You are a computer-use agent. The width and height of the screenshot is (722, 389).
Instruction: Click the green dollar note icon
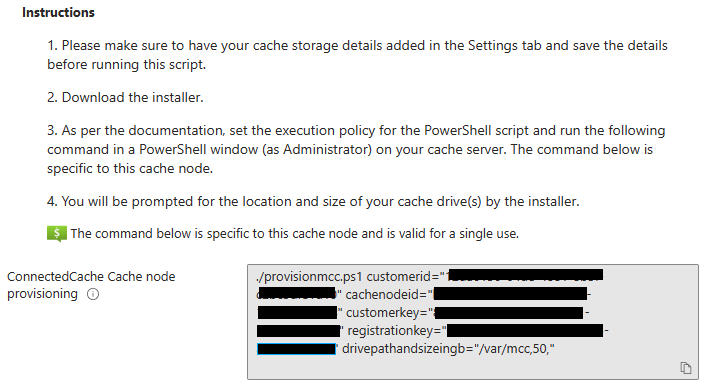[57, 234]
